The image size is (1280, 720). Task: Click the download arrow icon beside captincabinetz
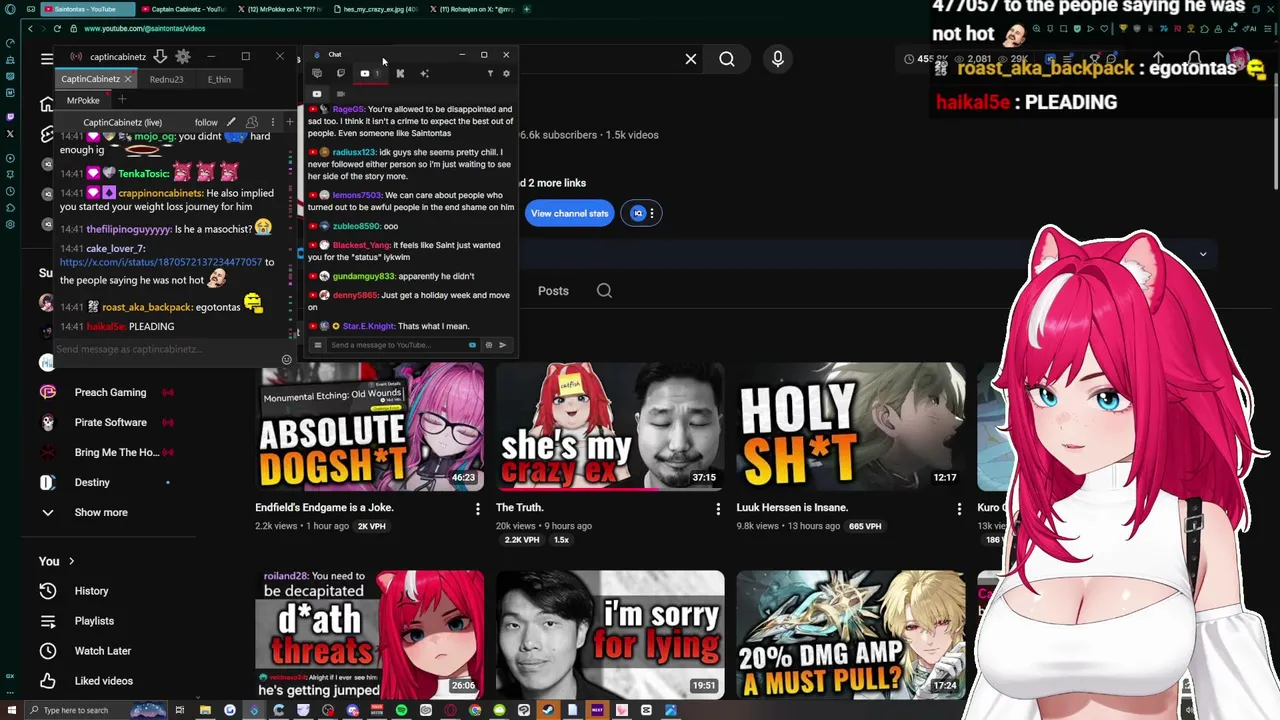pos(160,57)
